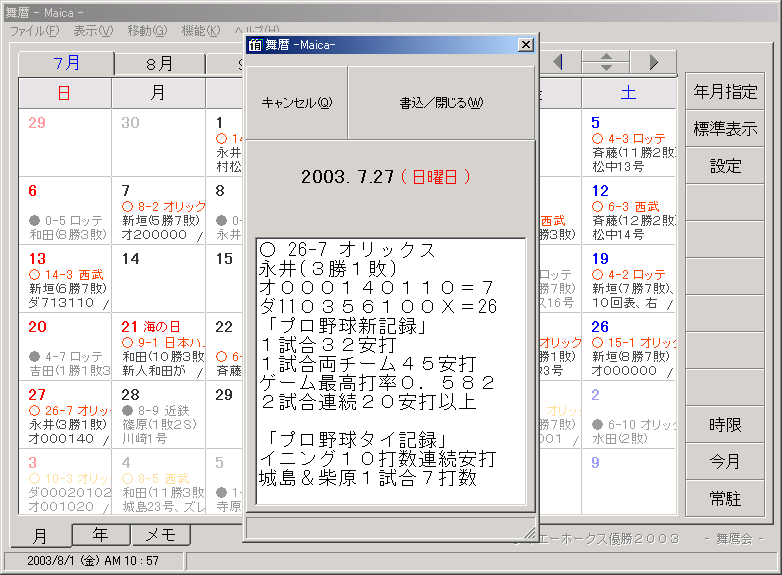The height and width of the screenshot is (575, 782).
Task: Open the 移動 (Move) menu
Action: click(147, 31)
